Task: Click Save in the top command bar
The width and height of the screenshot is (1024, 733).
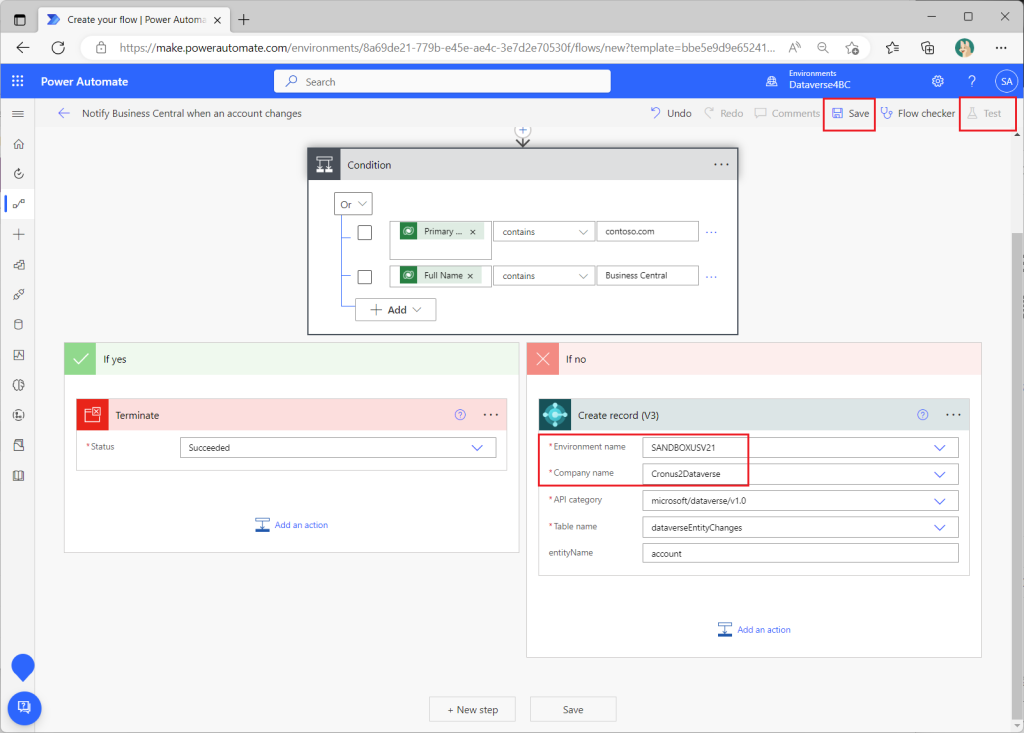Action: [850, 114]
